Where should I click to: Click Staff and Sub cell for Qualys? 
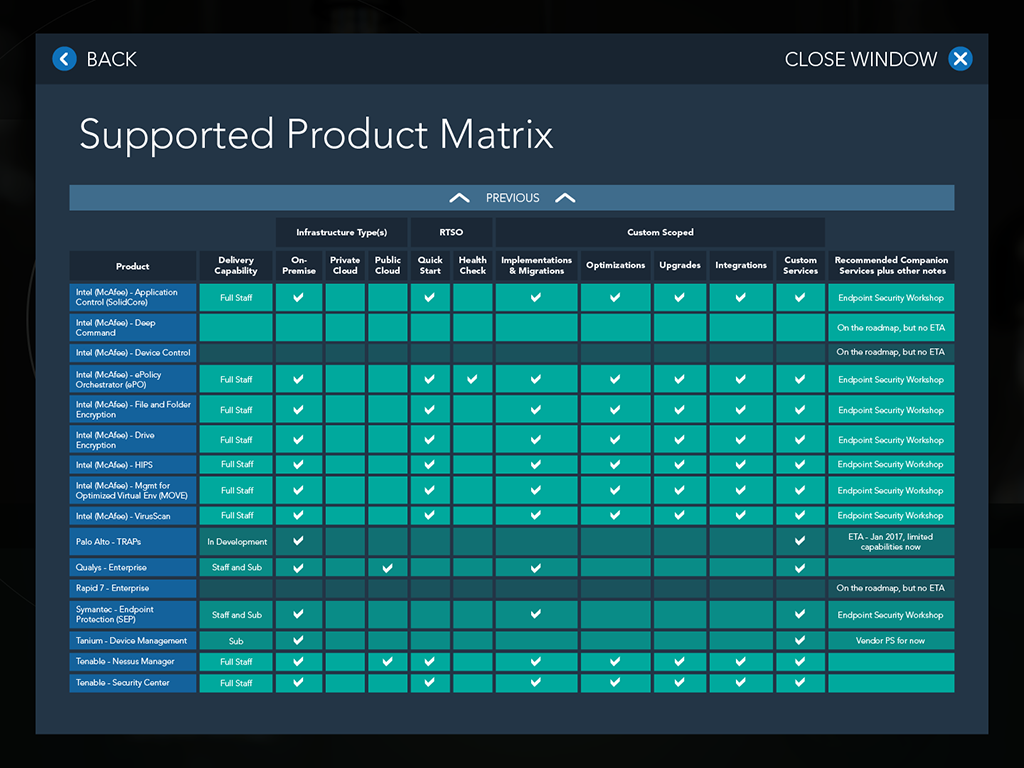(236, 568)
